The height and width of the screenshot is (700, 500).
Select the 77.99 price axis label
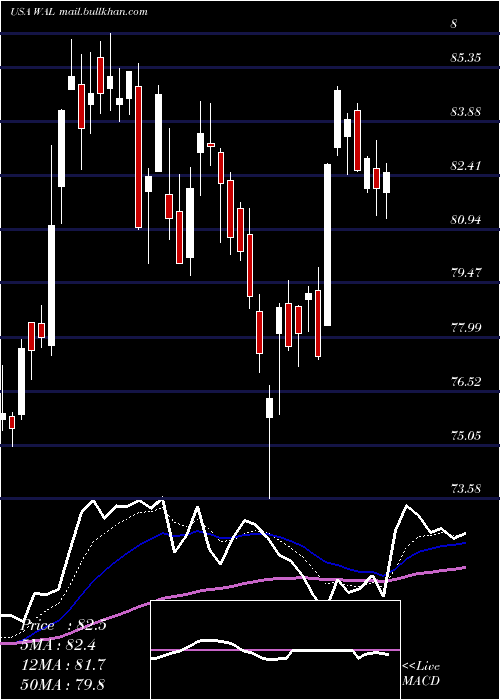pyautogui.click(x=466, y=328)
